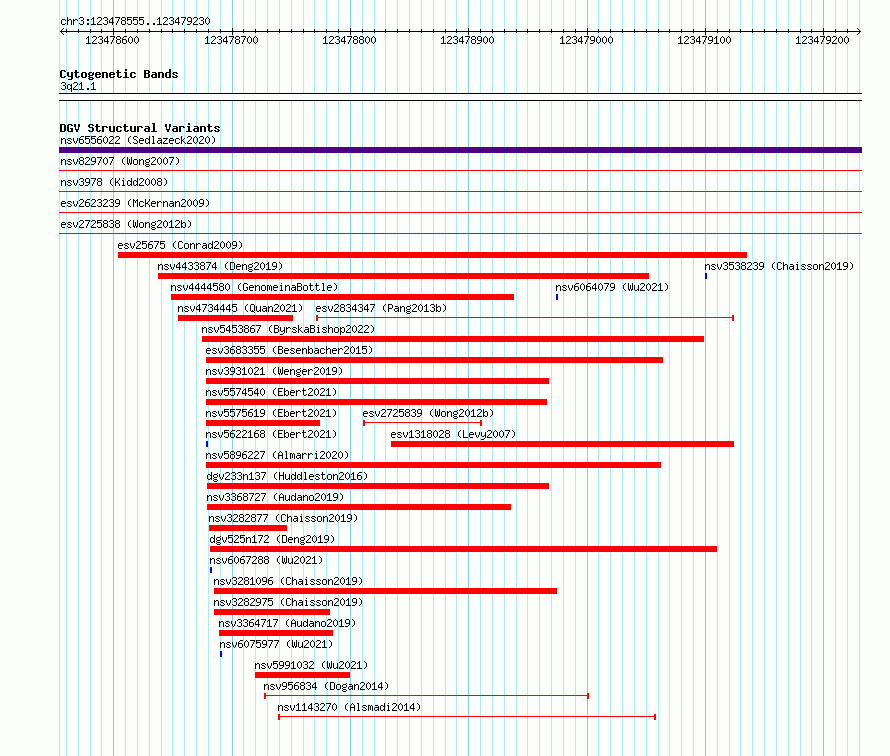The height and width of the screenshot is (756, 890).
Task: Select the red dgv525n172 variant bar
Action: click(464, 549)
